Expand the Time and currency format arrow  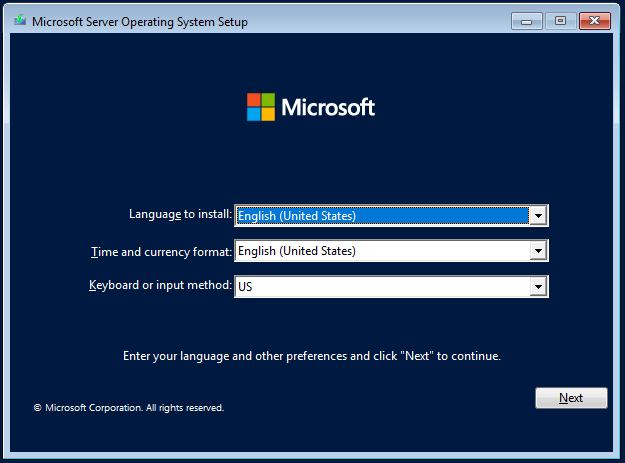pyautogui.click(x=538, y=251)
